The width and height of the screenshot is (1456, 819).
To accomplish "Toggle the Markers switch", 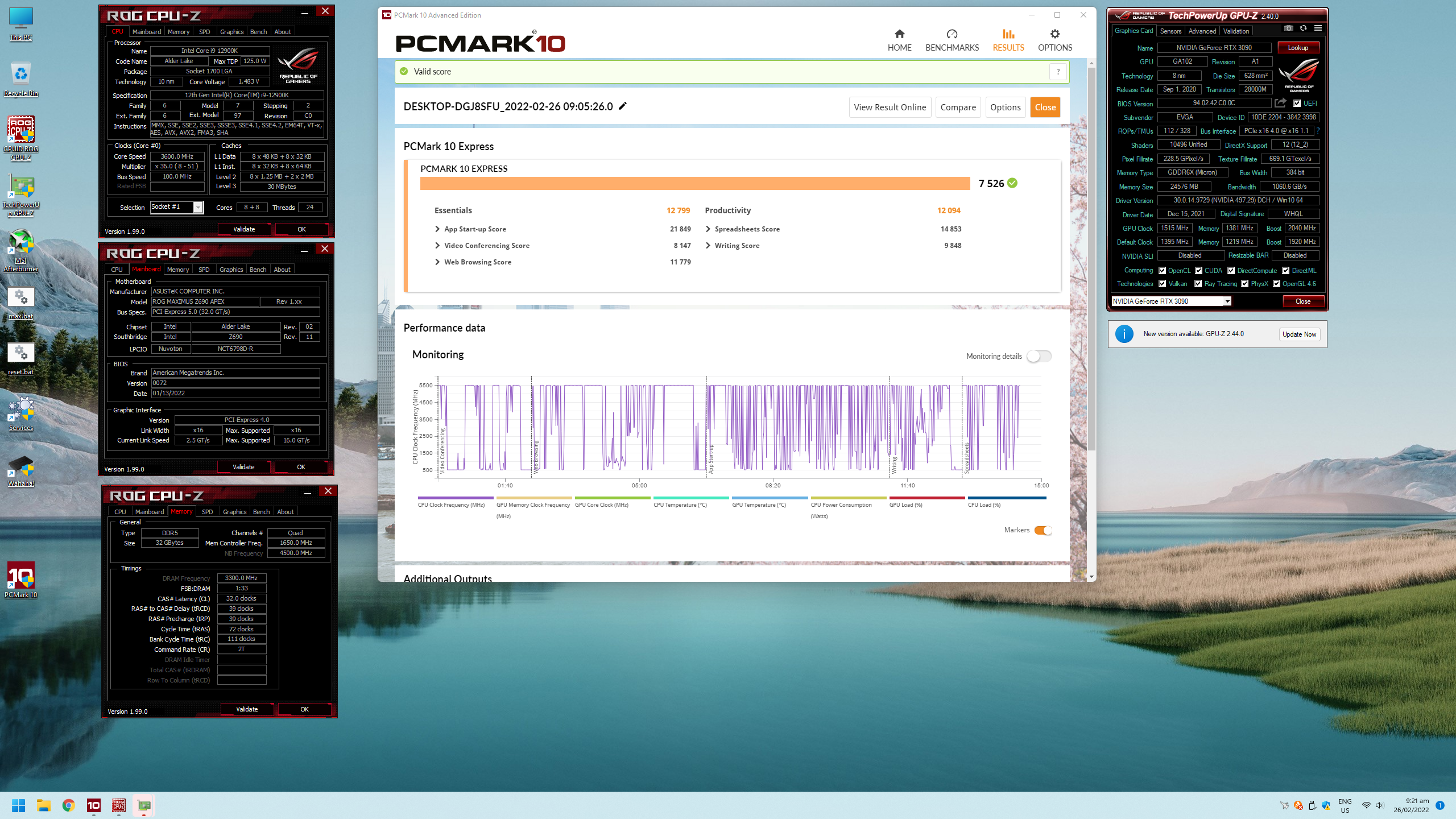I will tap(1043, 530).
